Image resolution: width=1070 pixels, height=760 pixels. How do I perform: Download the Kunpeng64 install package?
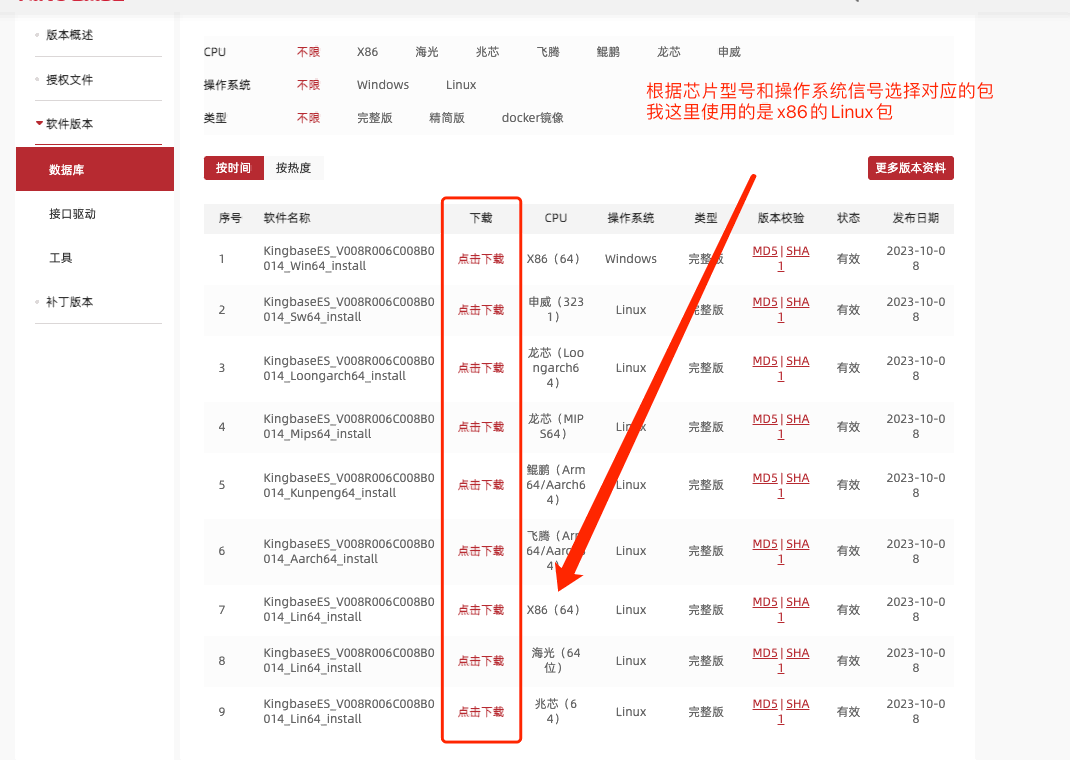[481, 485]
